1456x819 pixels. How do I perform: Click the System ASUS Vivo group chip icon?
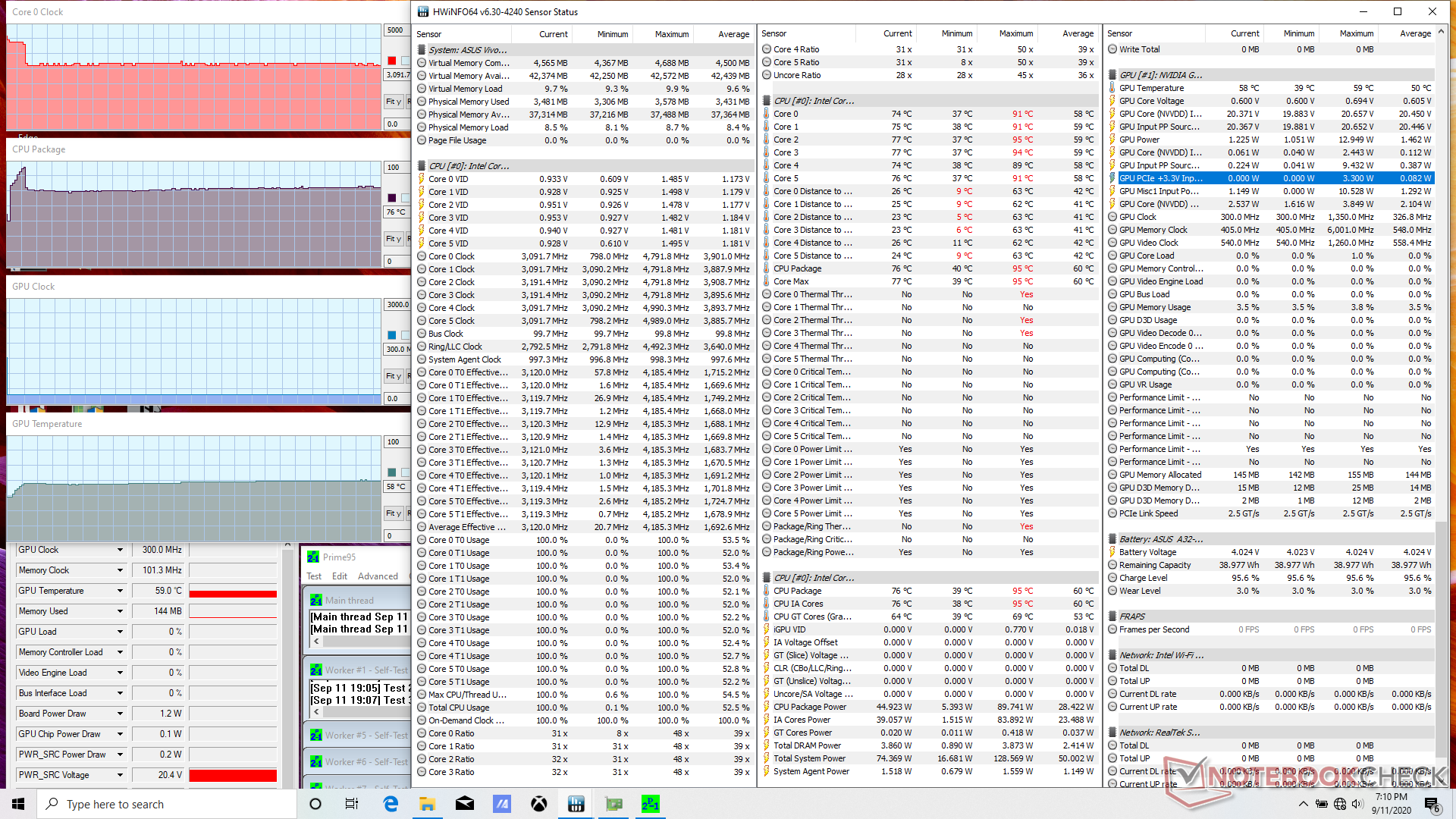(422, 50)
